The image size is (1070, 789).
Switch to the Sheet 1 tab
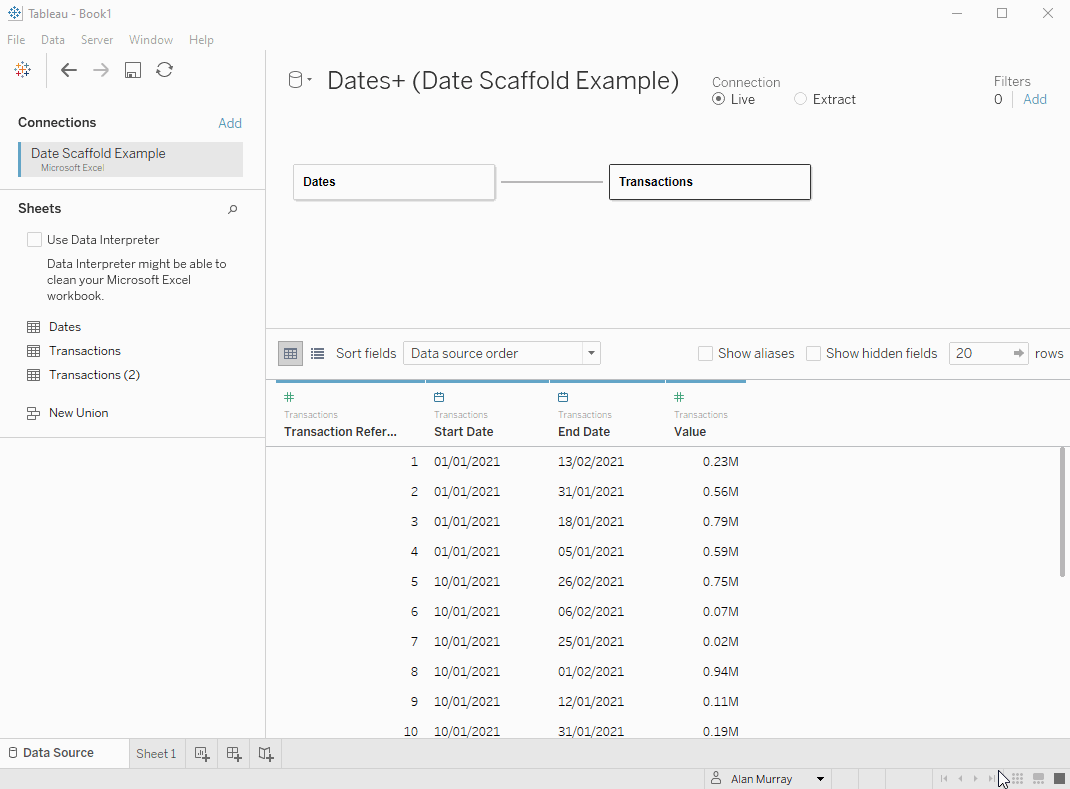156,754
